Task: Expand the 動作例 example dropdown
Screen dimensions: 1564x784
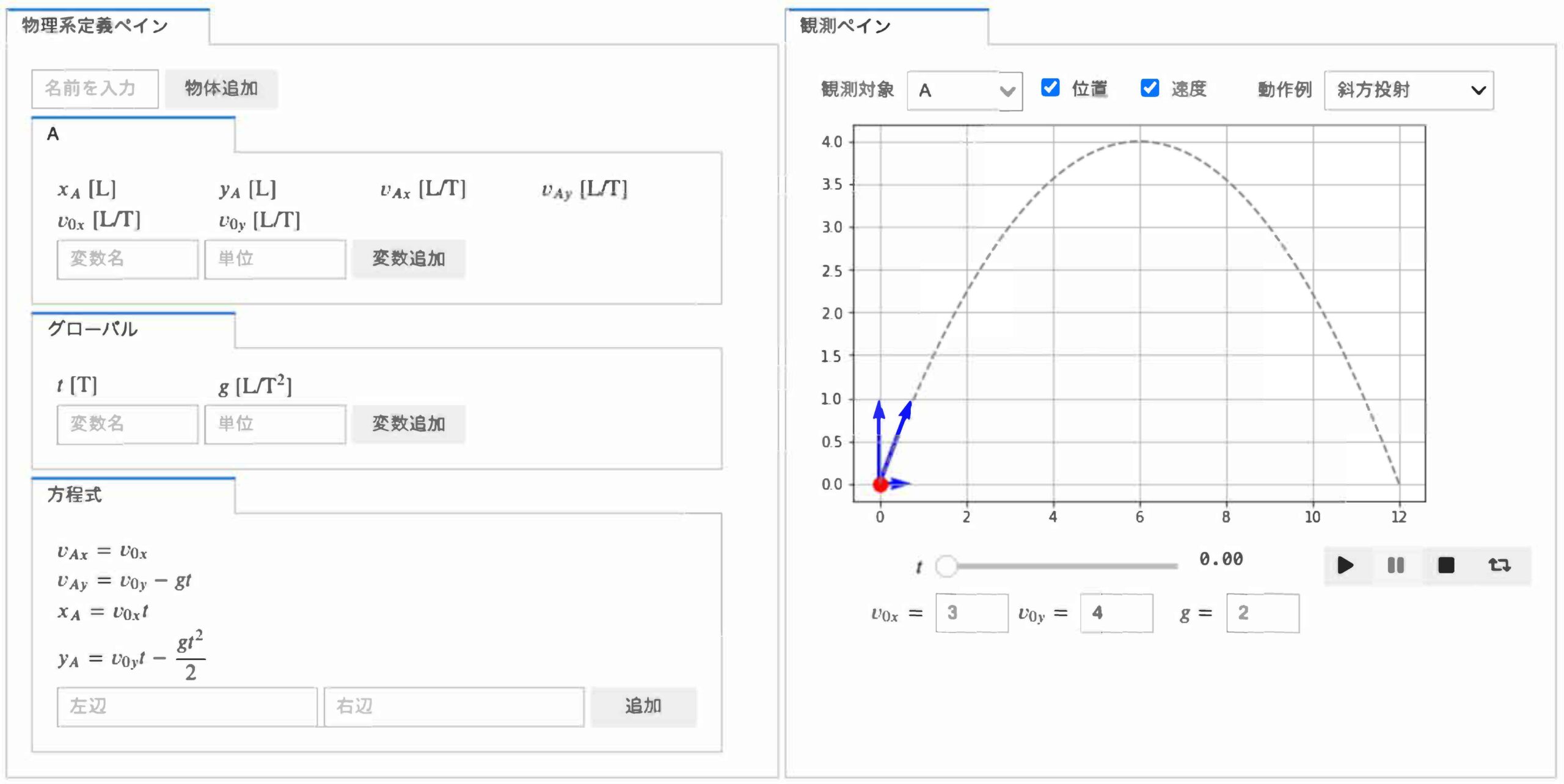Action: 1409,90
